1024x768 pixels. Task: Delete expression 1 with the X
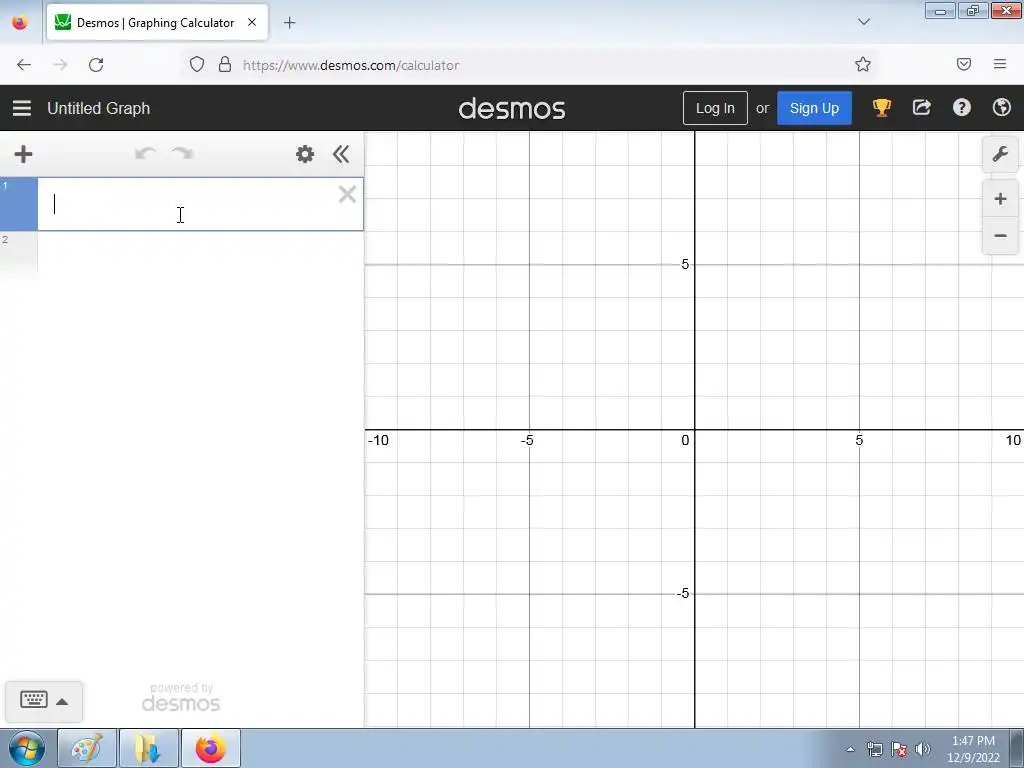(x=347, y=194)
